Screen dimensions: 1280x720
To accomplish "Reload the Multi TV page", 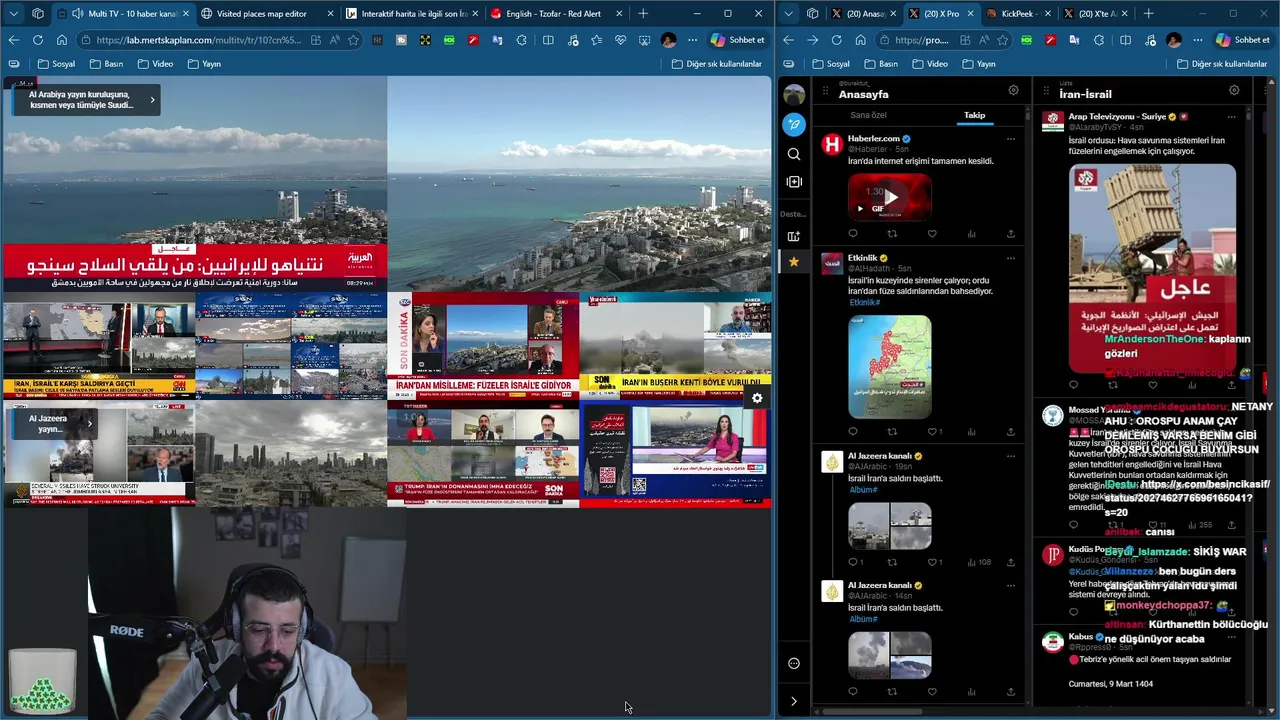I will 37,40.
